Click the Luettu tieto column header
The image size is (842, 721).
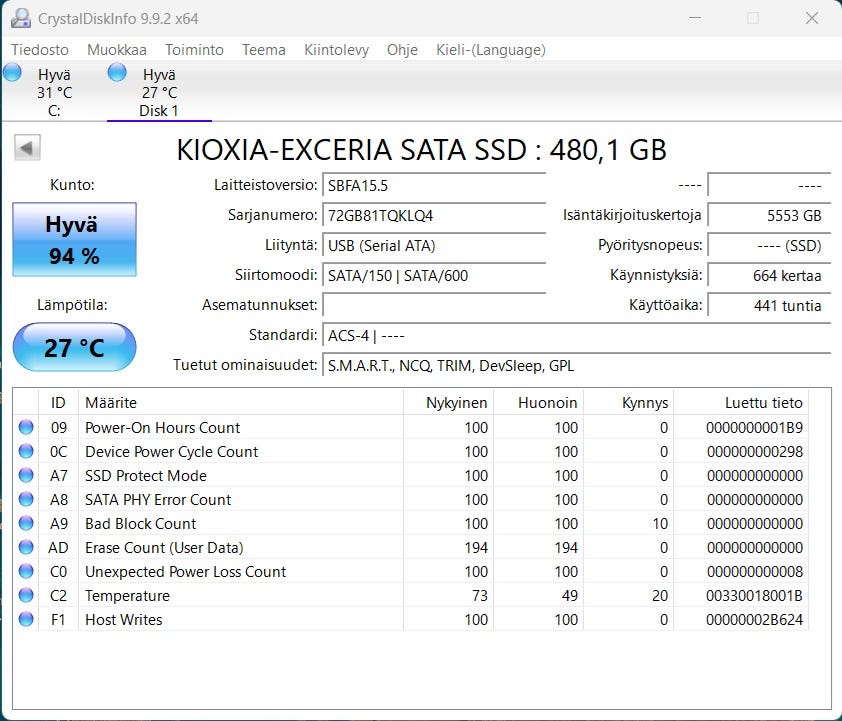(x=741, y=403)
